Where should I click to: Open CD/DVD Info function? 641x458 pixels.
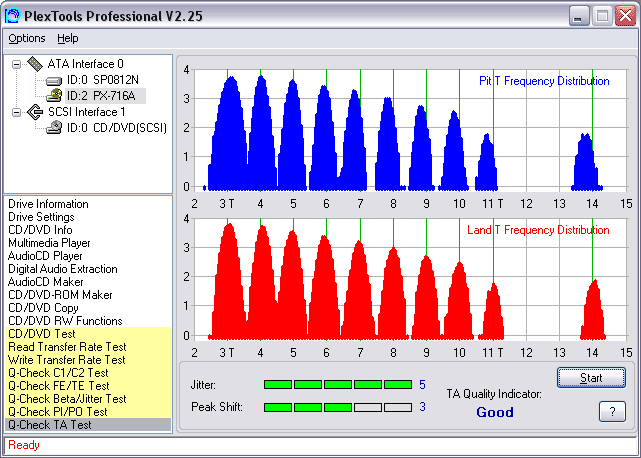coord(40,230)
